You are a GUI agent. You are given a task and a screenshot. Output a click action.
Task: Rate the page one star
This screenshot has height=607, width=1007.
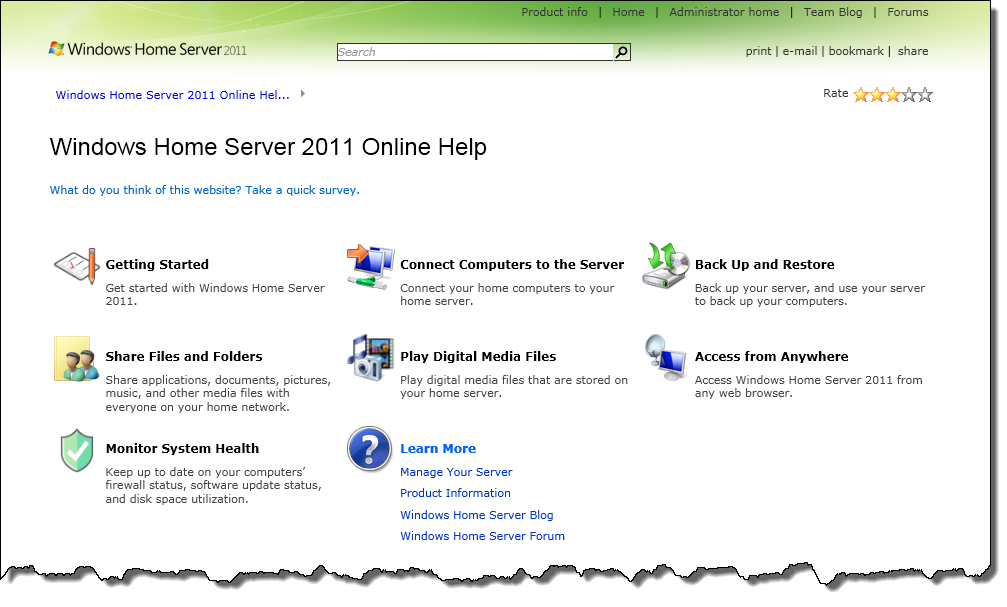pyautogui.click(x=861, y=95)
